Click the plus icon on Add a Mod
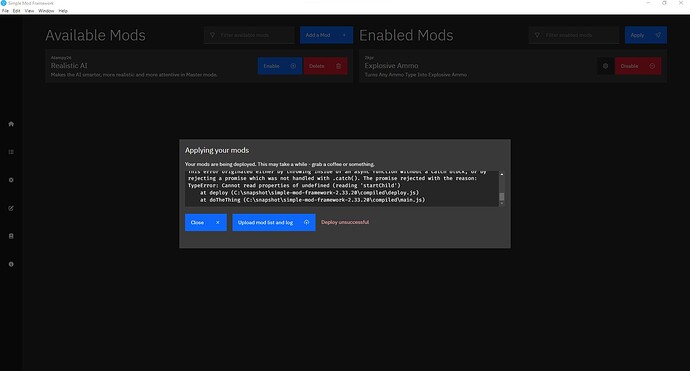 344,35
